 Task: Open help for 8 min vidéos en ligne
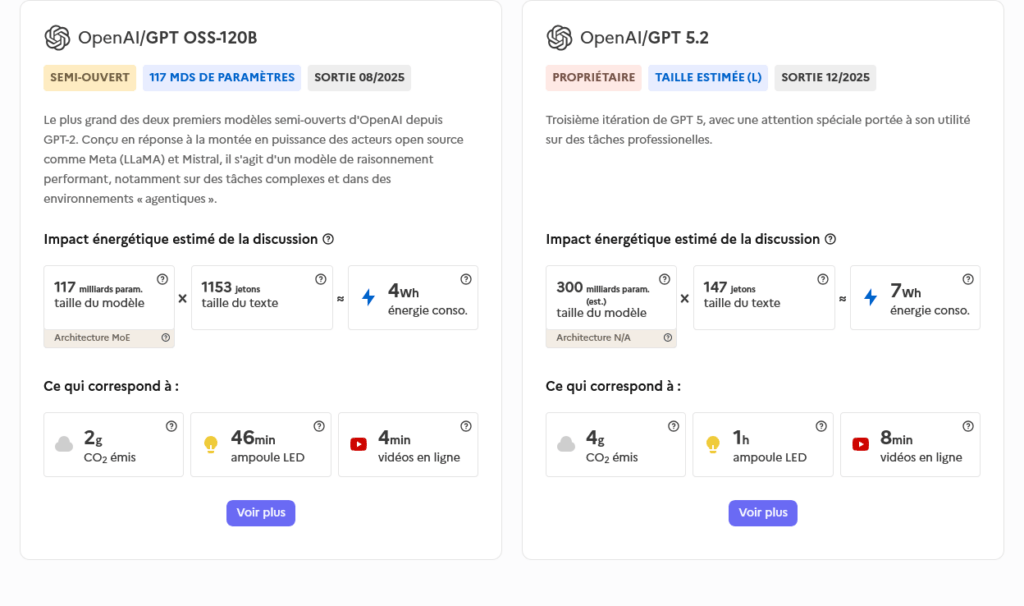click(x=968, y=426)
